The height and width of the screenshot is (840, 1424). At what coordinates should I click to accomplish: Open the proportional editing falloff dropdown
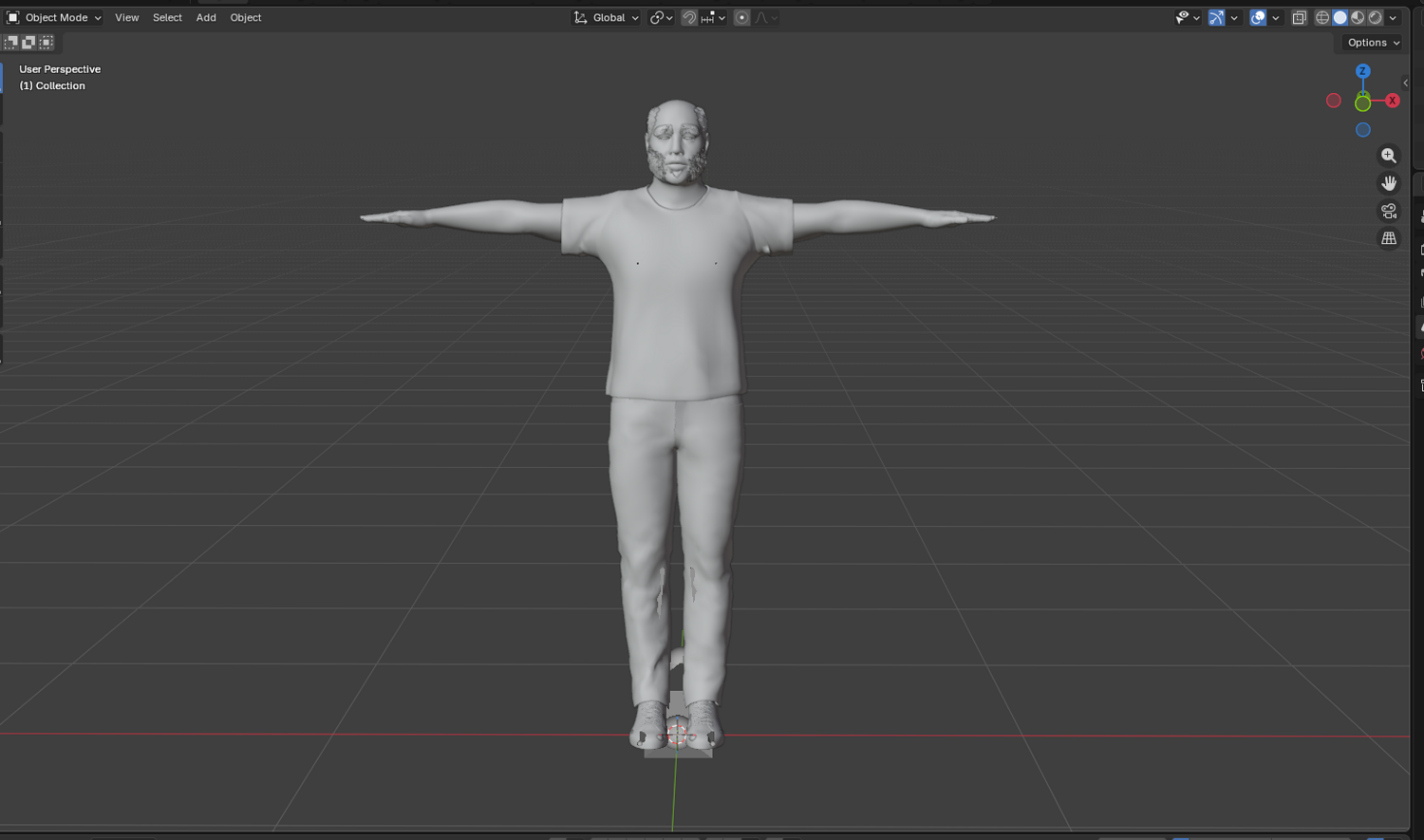pos(766,17)
